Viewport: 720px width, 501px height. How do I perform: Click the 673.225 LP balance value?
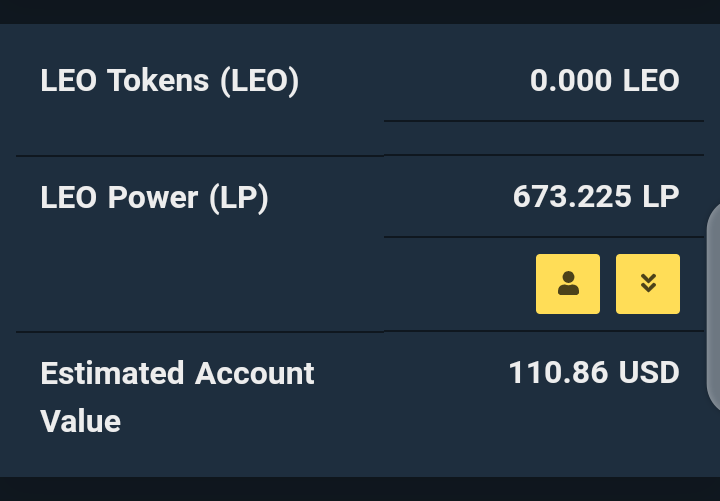tap(596, 197)
